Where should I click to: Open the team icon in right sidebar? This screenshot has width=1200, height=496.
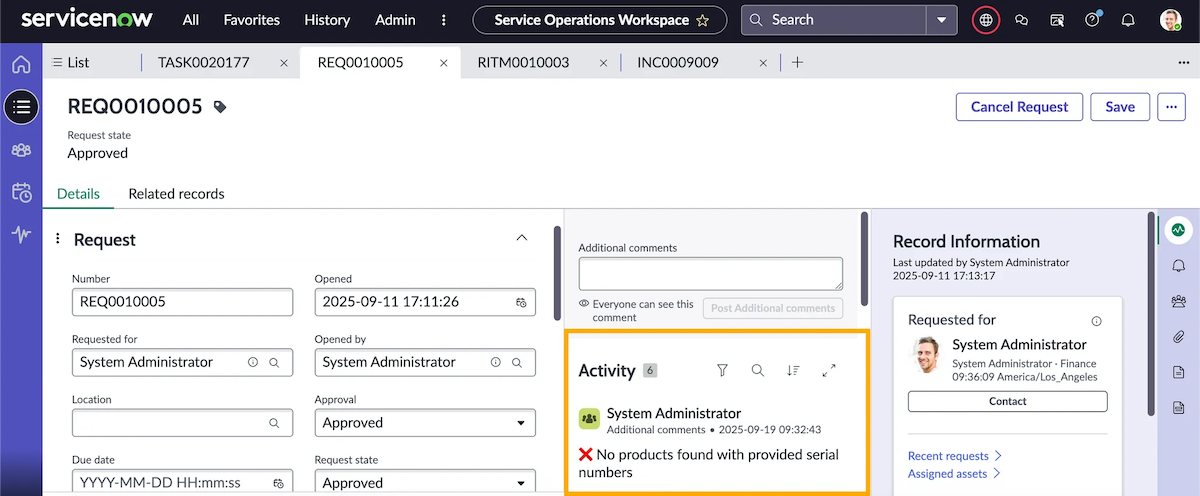pyautogui.click(x=1178, y=300)
